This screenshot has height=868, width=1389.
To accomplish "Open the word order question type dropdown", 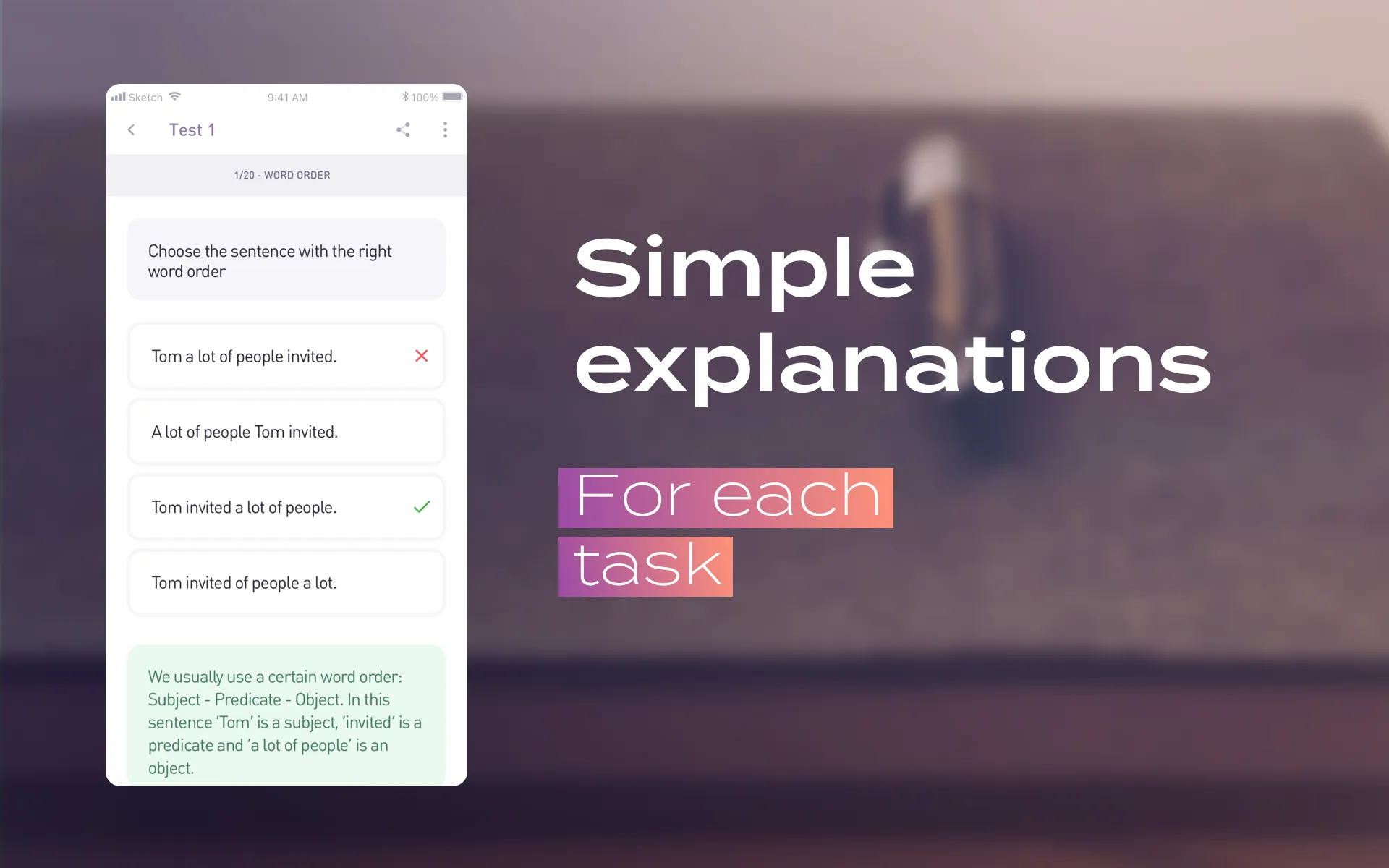I will click(284, 174).
